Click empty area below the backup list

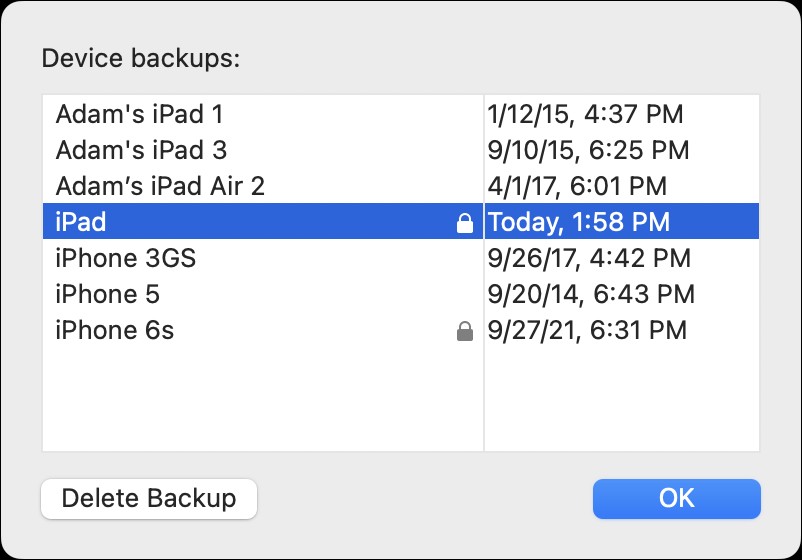[x=262, y=400]
